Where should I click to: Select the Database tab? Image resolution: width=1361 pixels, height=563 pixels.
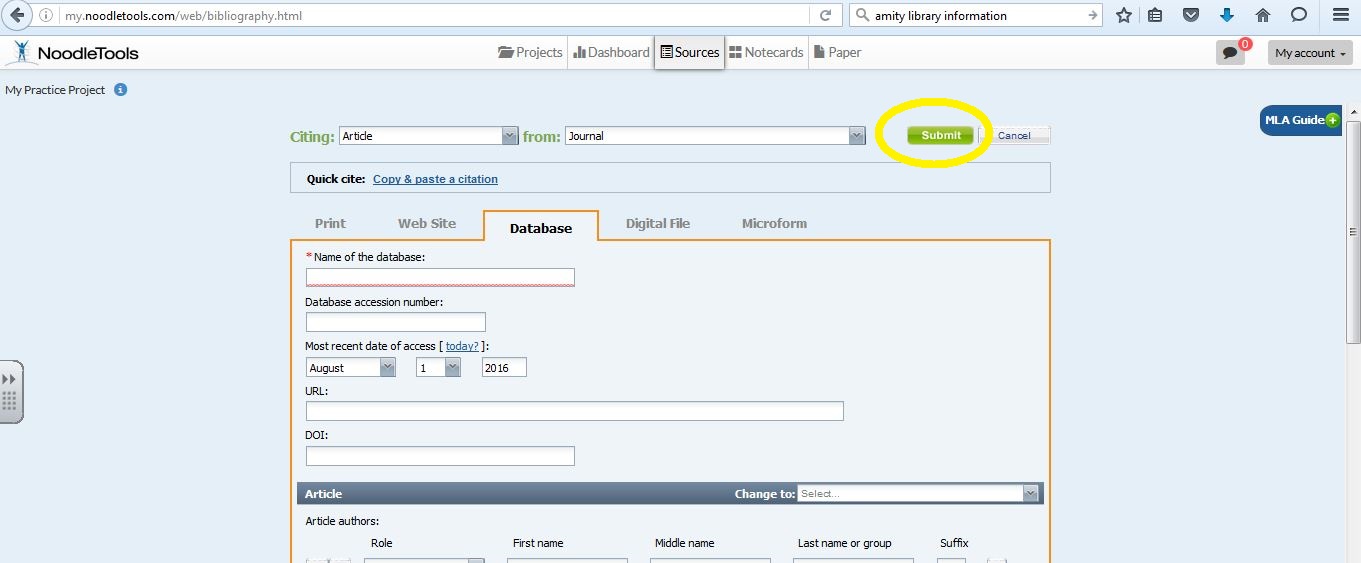click(541, 227)
